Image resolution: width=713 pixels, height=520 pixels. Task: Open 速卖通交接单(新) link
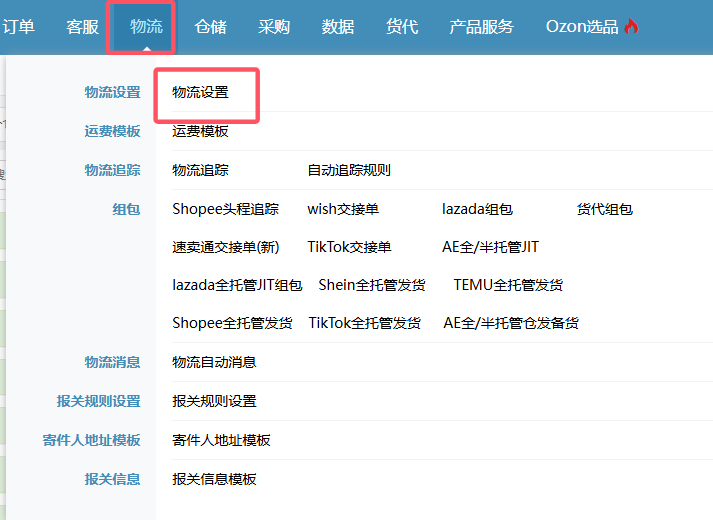click(226, 247)
